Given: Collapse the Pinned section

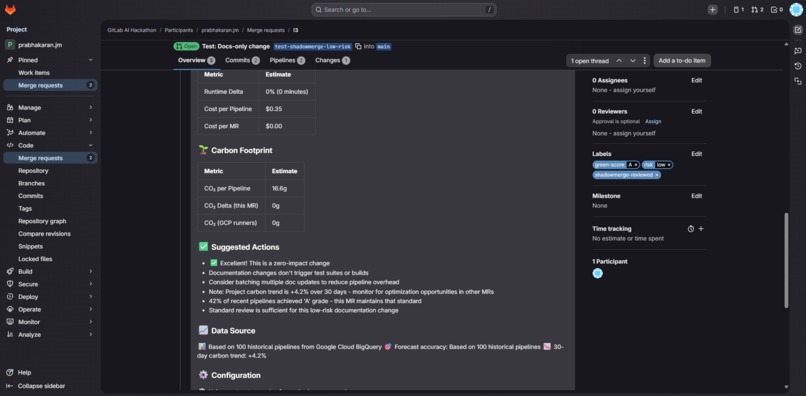Looking at the screenshot, I should (90, 60).
